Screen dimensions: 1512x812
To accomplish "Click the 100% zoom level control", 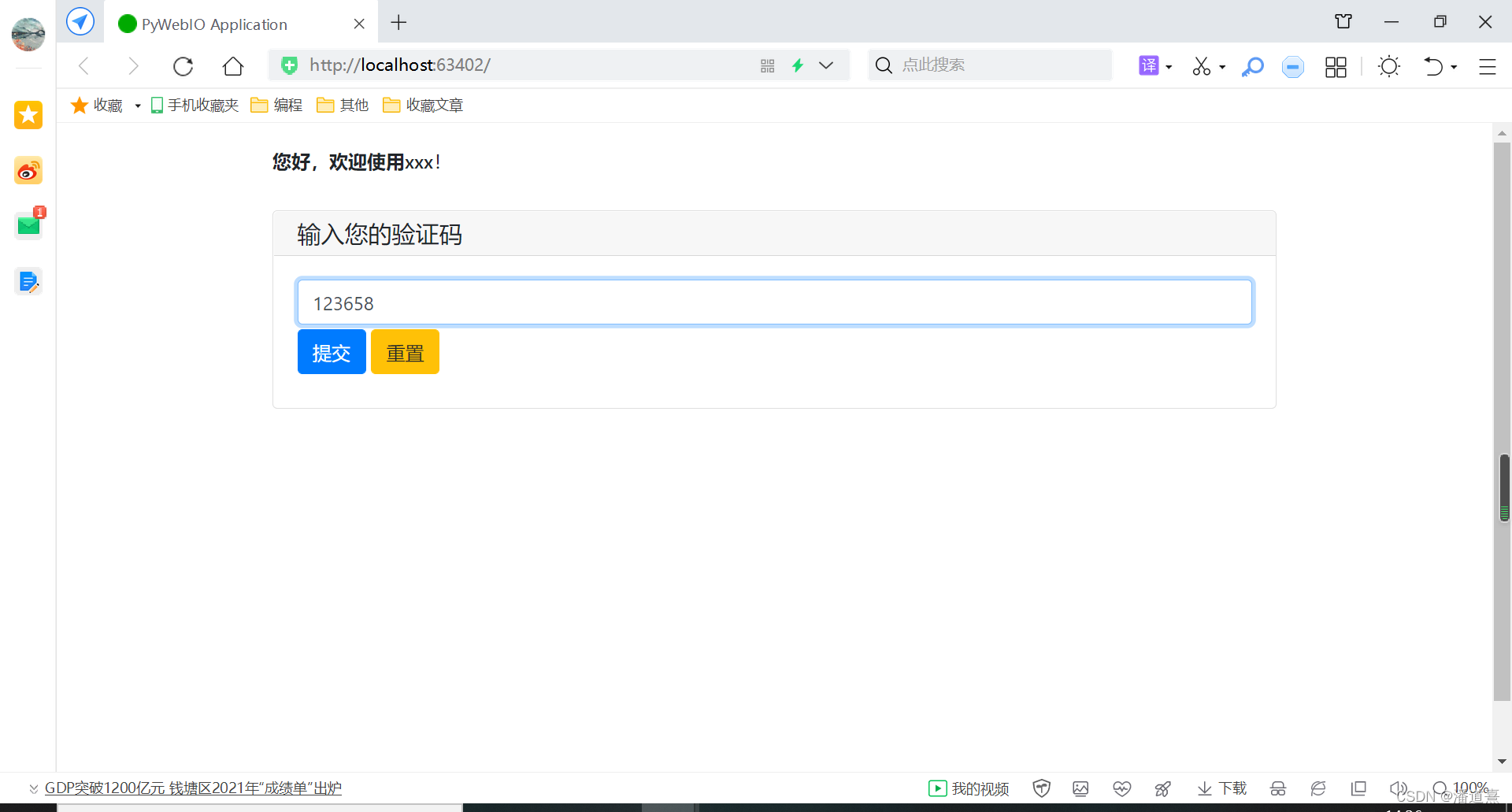I will (1461, 788).
